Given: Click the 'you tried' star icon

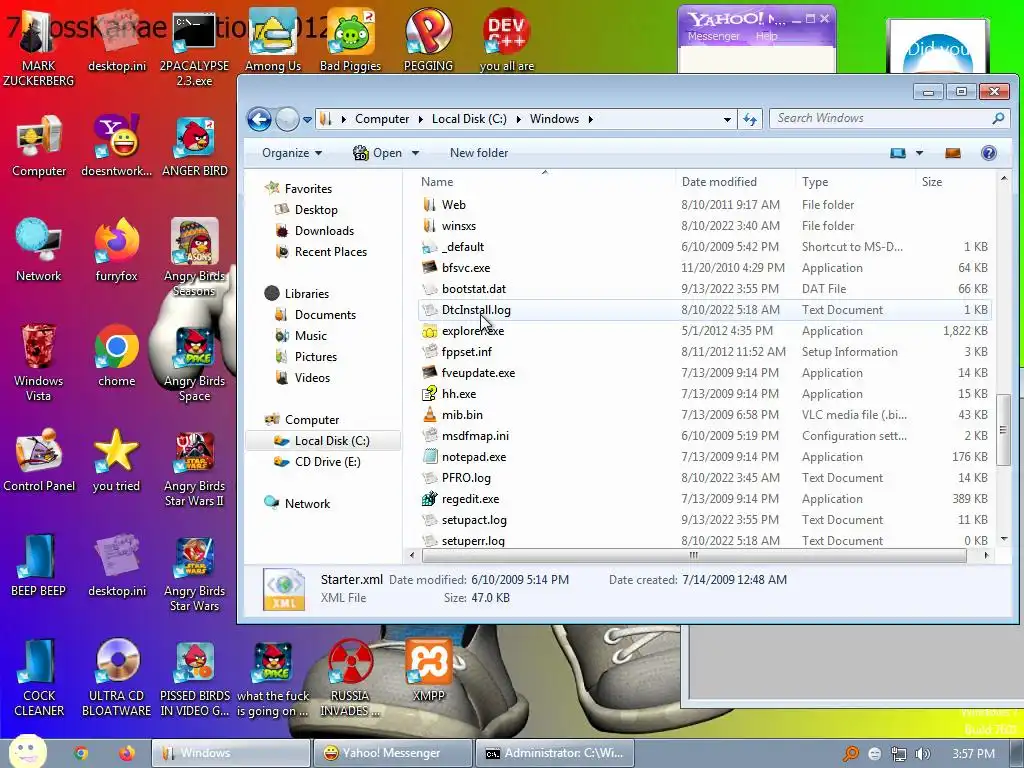Looking at the screenshot, I should click(x=116, y=461).
